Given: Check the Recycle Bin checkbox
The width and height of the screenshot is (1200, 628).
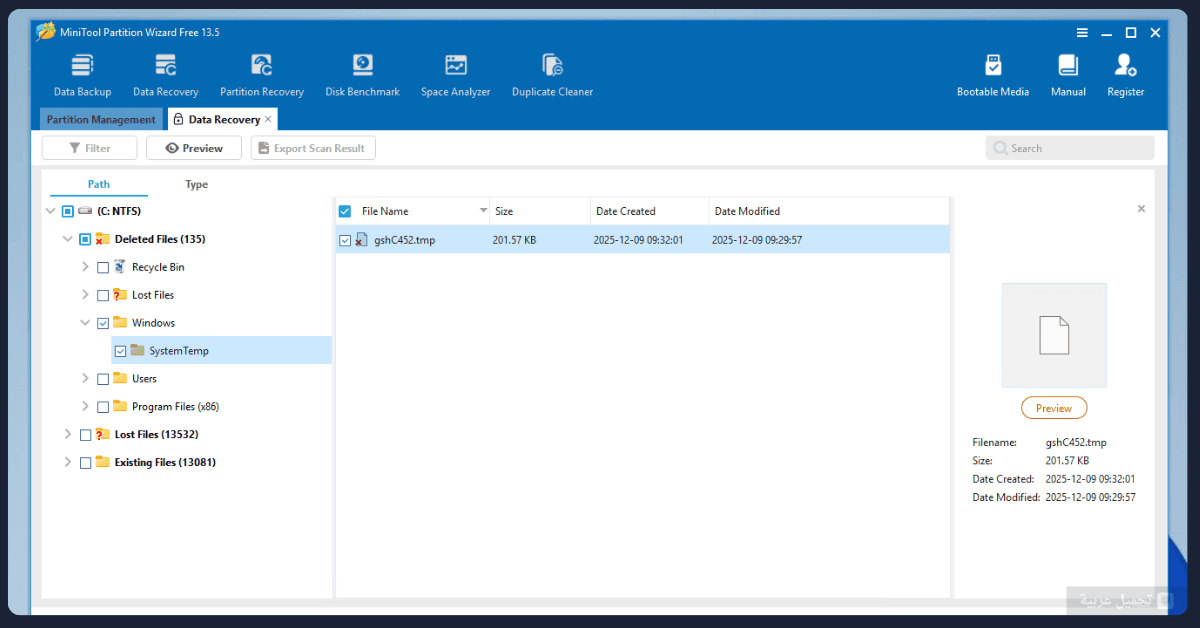Looking at the screenshot, I should click(x=103, y=267).
